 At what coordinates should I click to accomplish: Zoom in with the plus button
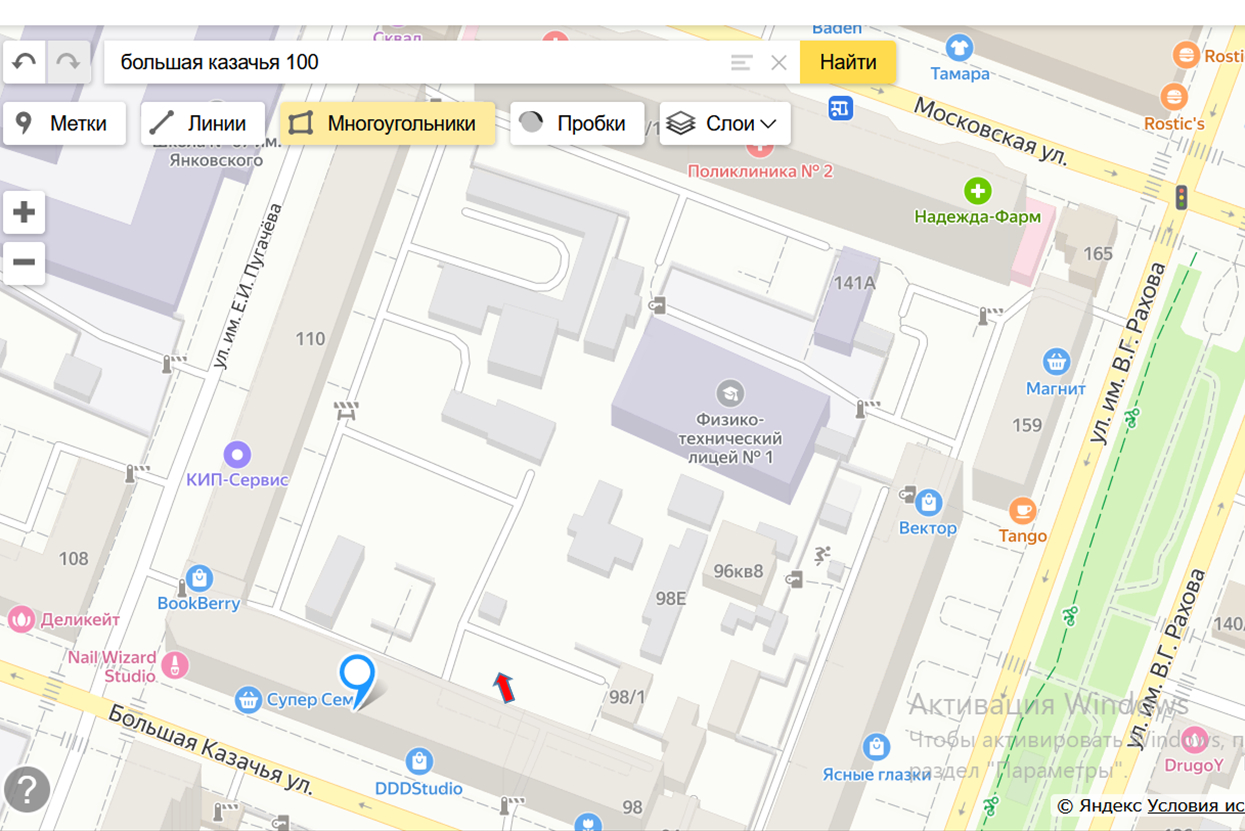pyautogui.click(x=24, y=212)
